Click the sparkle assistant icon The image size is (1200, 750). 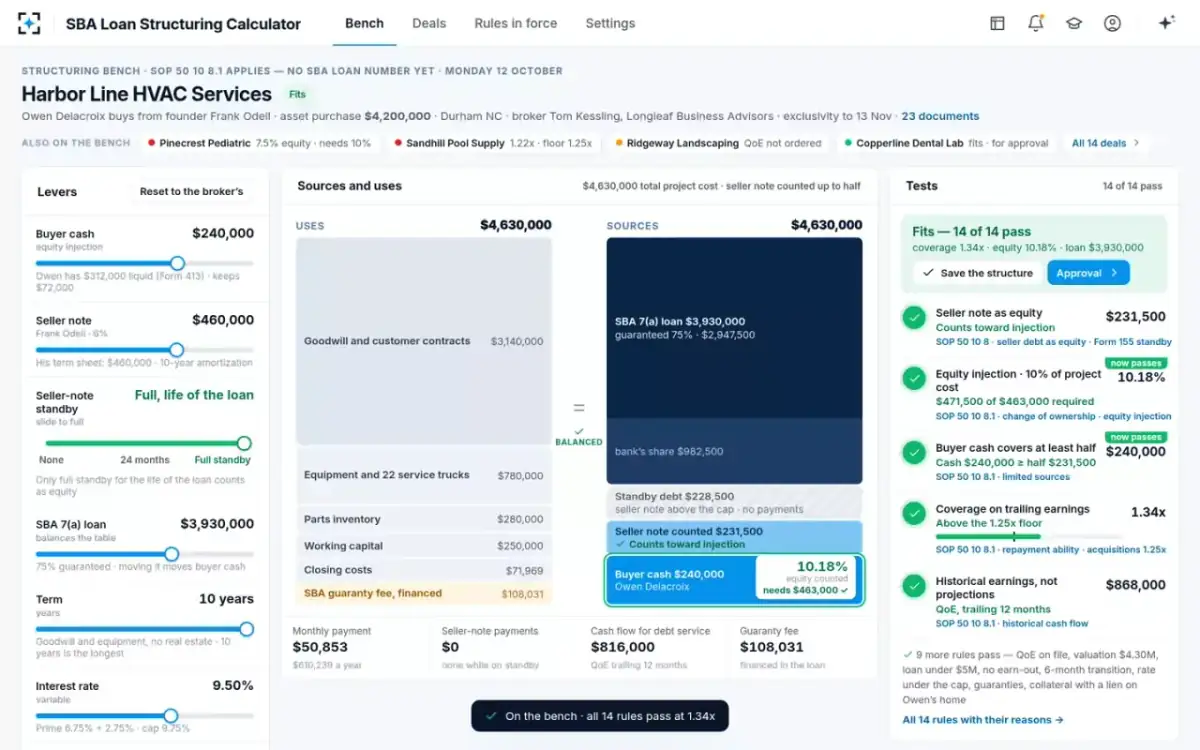[1165, 23]
